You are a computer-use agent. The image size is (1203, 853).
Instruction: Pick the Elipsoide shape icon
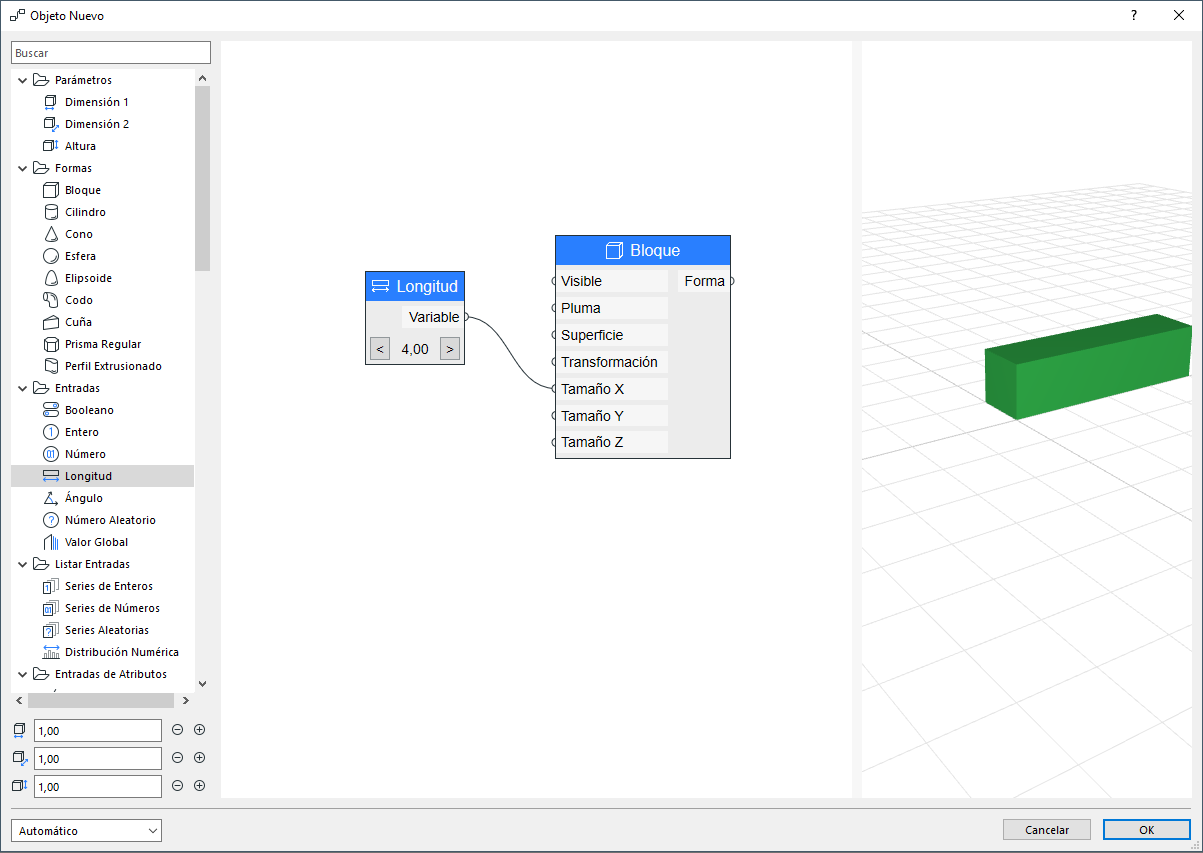pyautogui.click(x=52, y=278)
